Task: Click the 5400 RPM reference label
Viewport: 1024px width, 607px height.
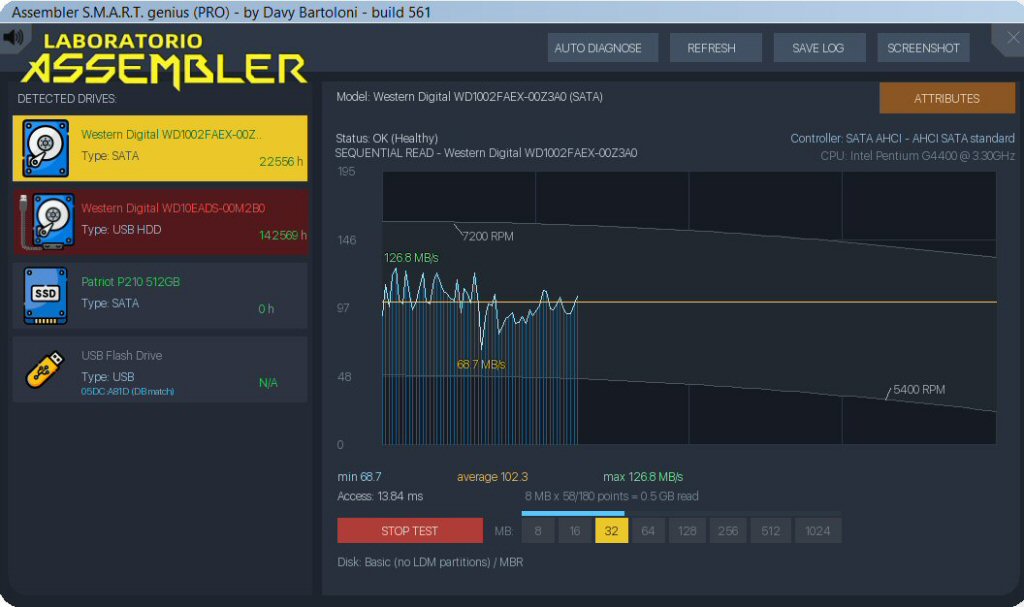Action: tap(919, 389)
